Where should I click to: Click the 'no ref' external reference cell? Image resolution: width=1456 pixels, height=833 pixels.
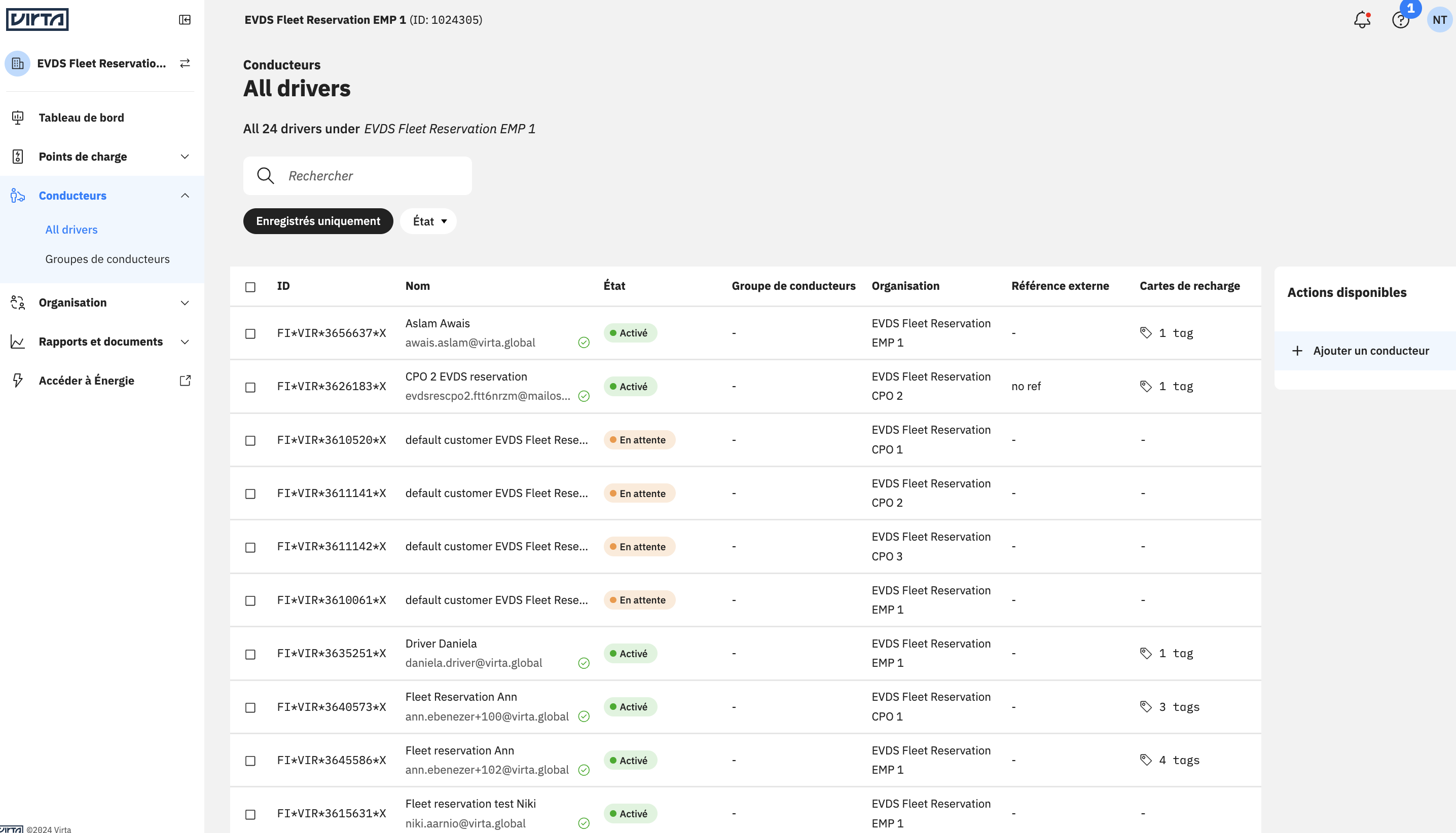pos(1026,387)
